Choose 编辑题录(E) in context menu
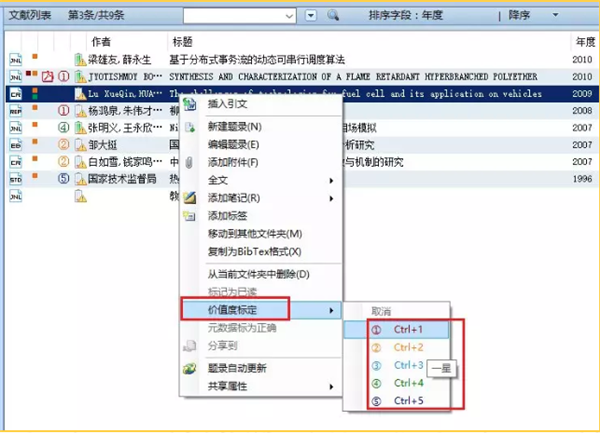The height and width of the screenshot is (433, 600). [233, 145]
